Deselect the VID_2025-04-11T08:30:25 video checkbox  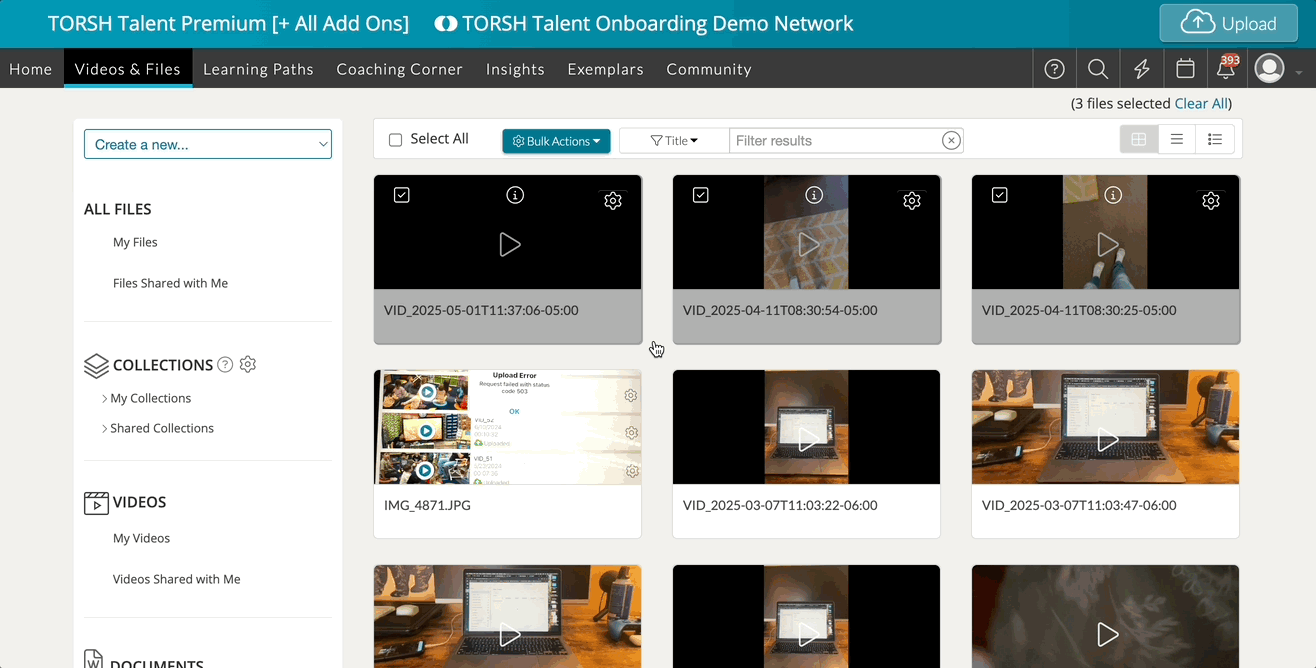pyautogui.click(x=999, y=195)
